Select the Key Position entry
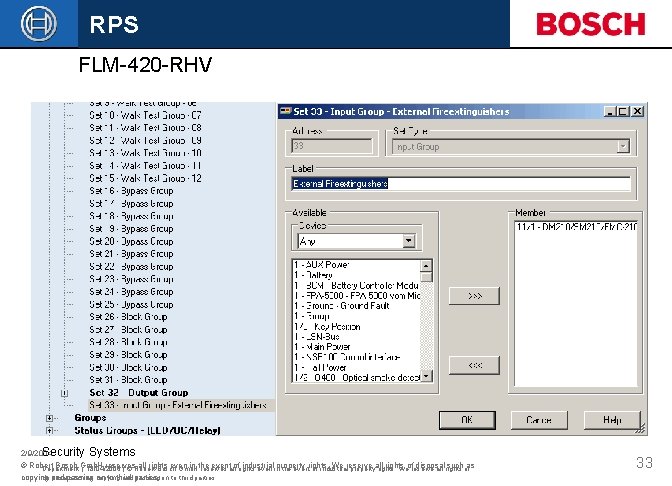 [x=327, y=327]
